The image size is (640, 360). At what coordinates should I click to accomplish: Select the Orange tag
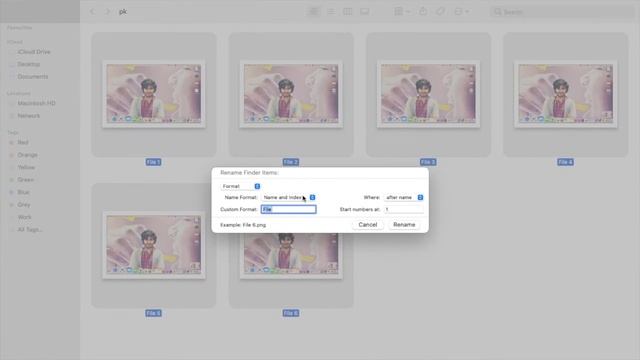coord(27,155)
